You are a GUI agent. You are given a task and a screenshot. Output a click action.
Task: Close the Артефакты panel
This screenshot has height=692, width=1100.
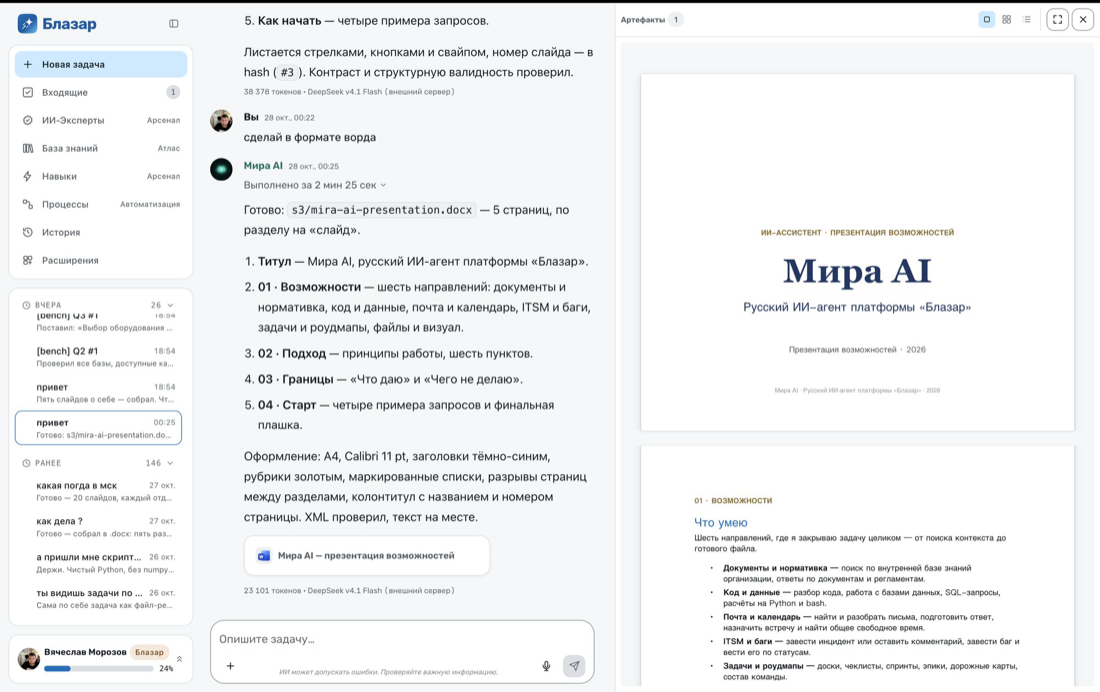click(1082, 20)
